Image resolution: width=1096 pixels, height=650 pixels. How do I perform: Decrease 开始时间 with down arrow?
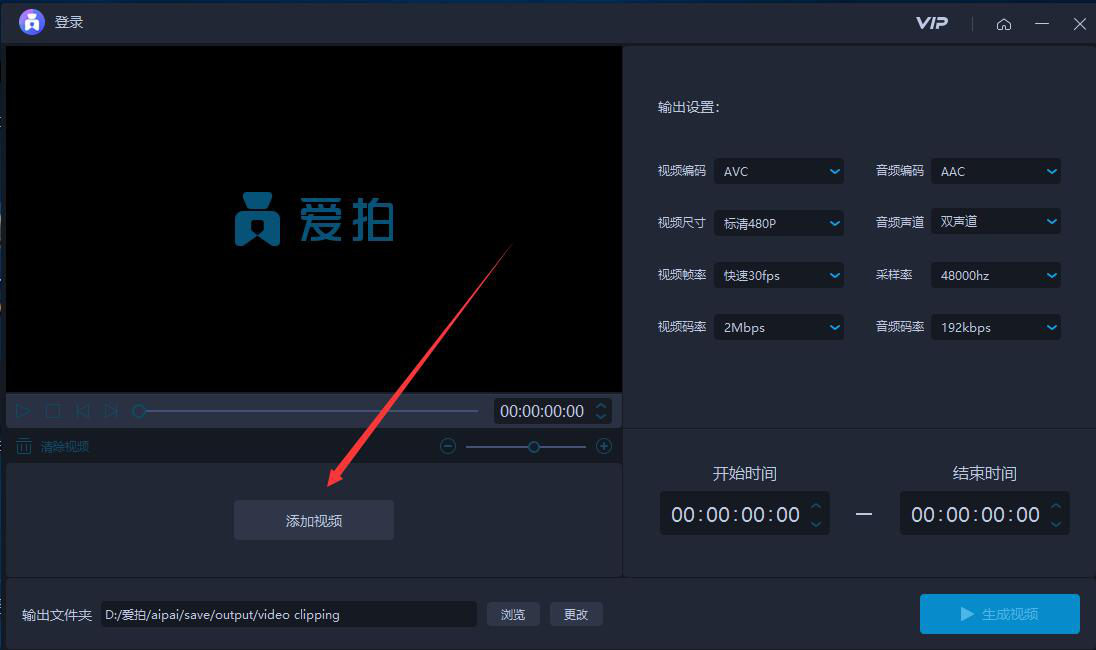(x=816, y=523)
